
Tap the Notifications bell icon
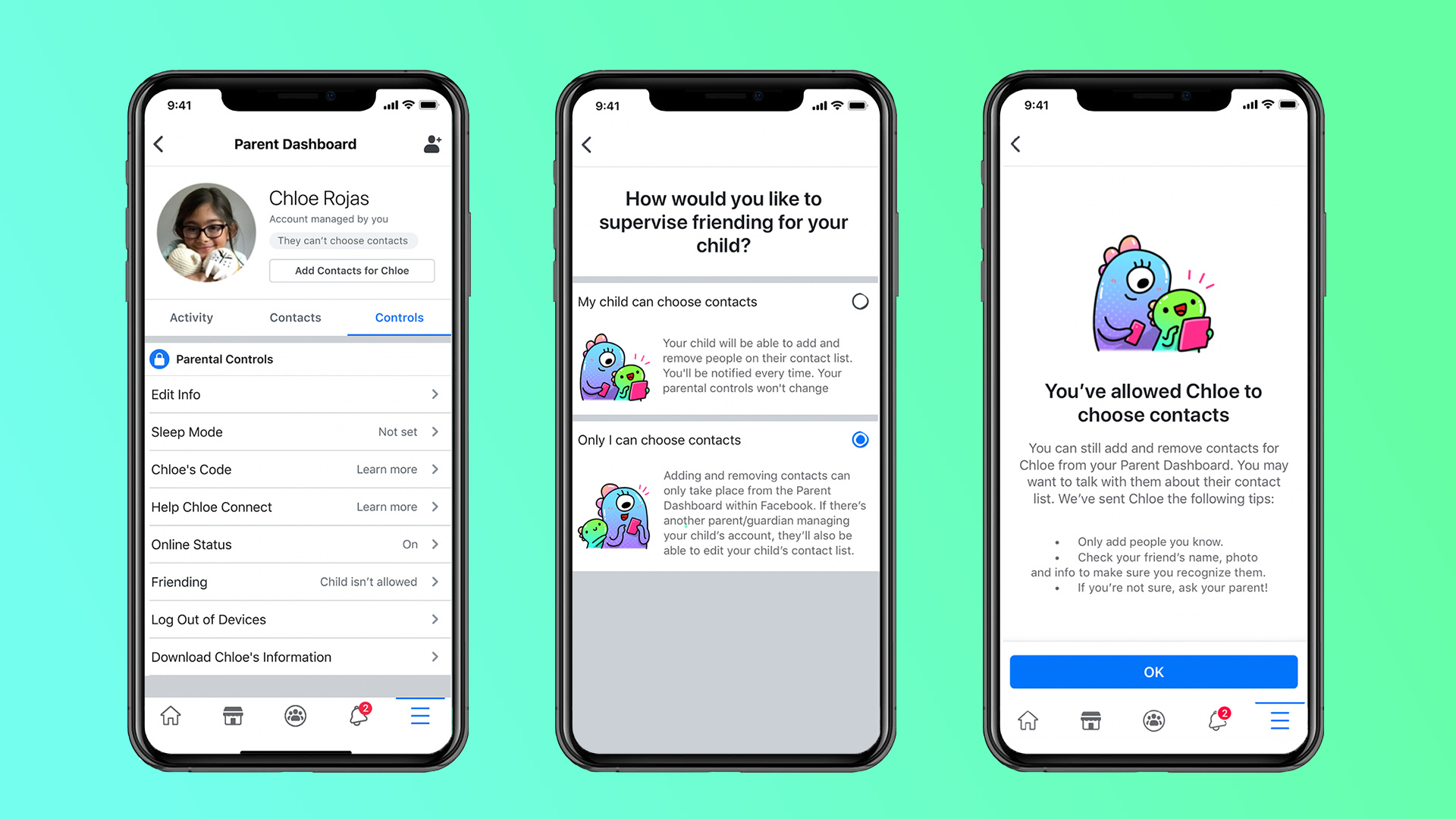pyautogui.click(x=355, y=715)
